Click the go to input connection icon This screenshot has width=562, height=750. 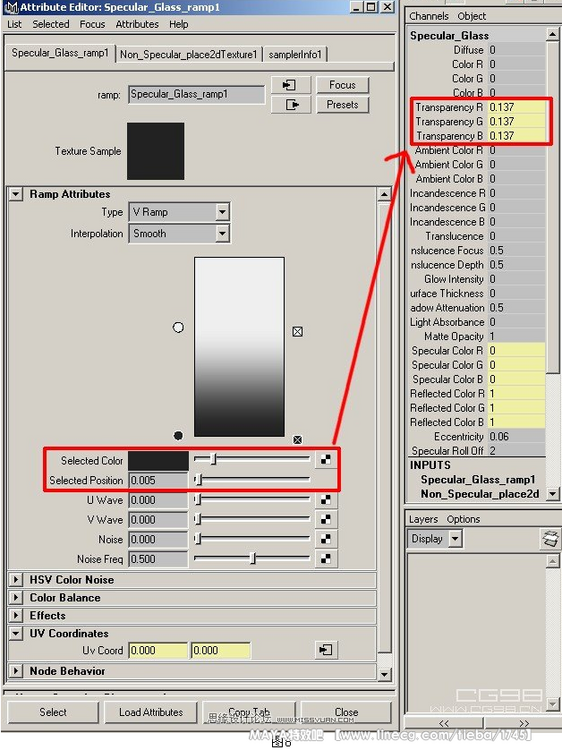[x=290, y=86]
